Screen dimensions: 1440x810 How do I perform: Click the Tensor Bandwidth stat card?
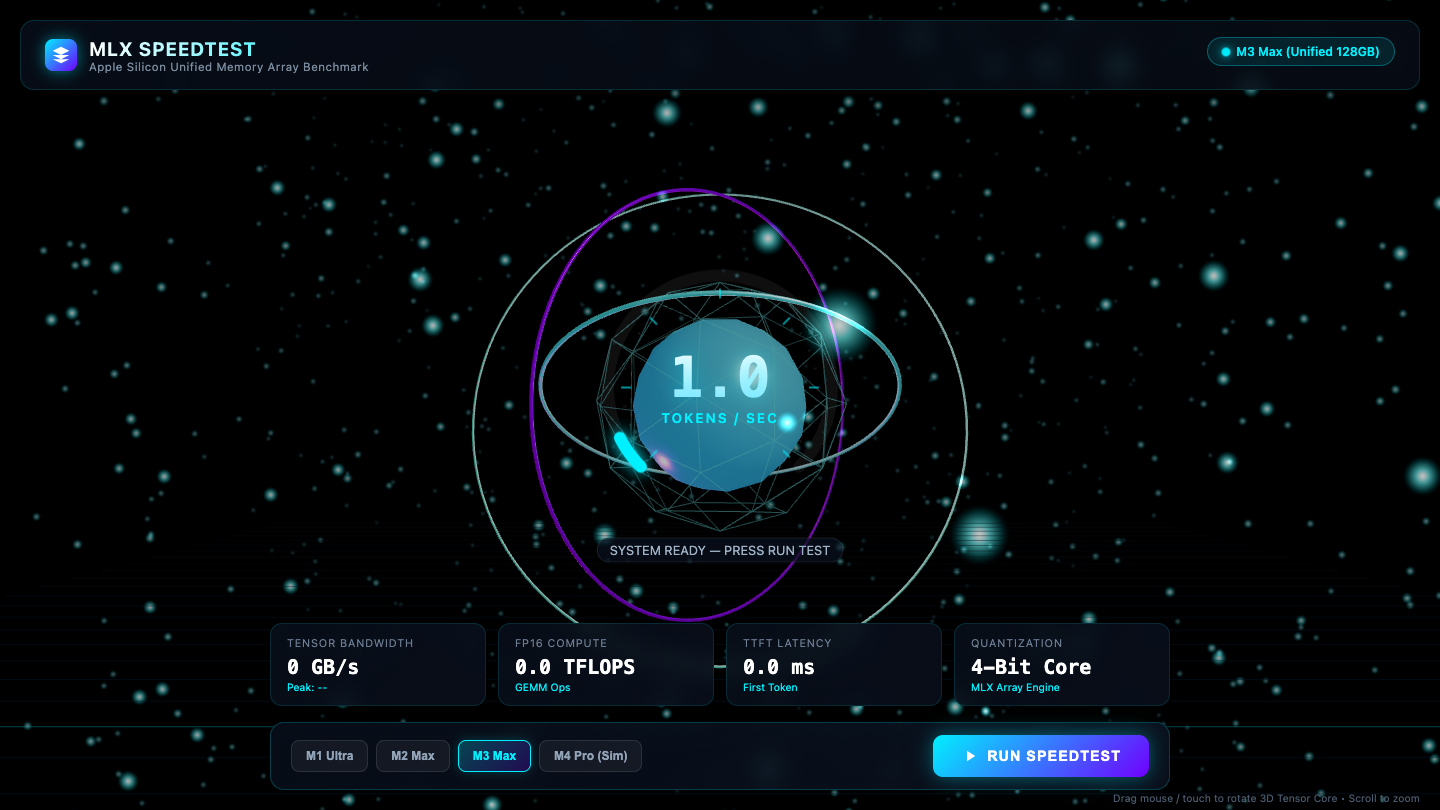pos(378,665)
